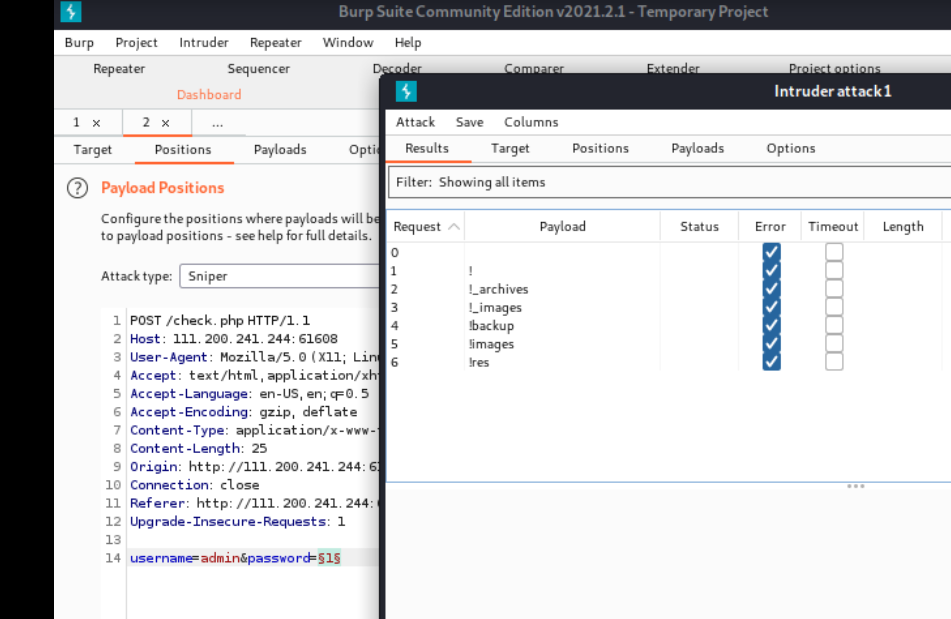Select Target tab in attack window
951x619 pixels.
pyautogui.click(x=510, y=149)
